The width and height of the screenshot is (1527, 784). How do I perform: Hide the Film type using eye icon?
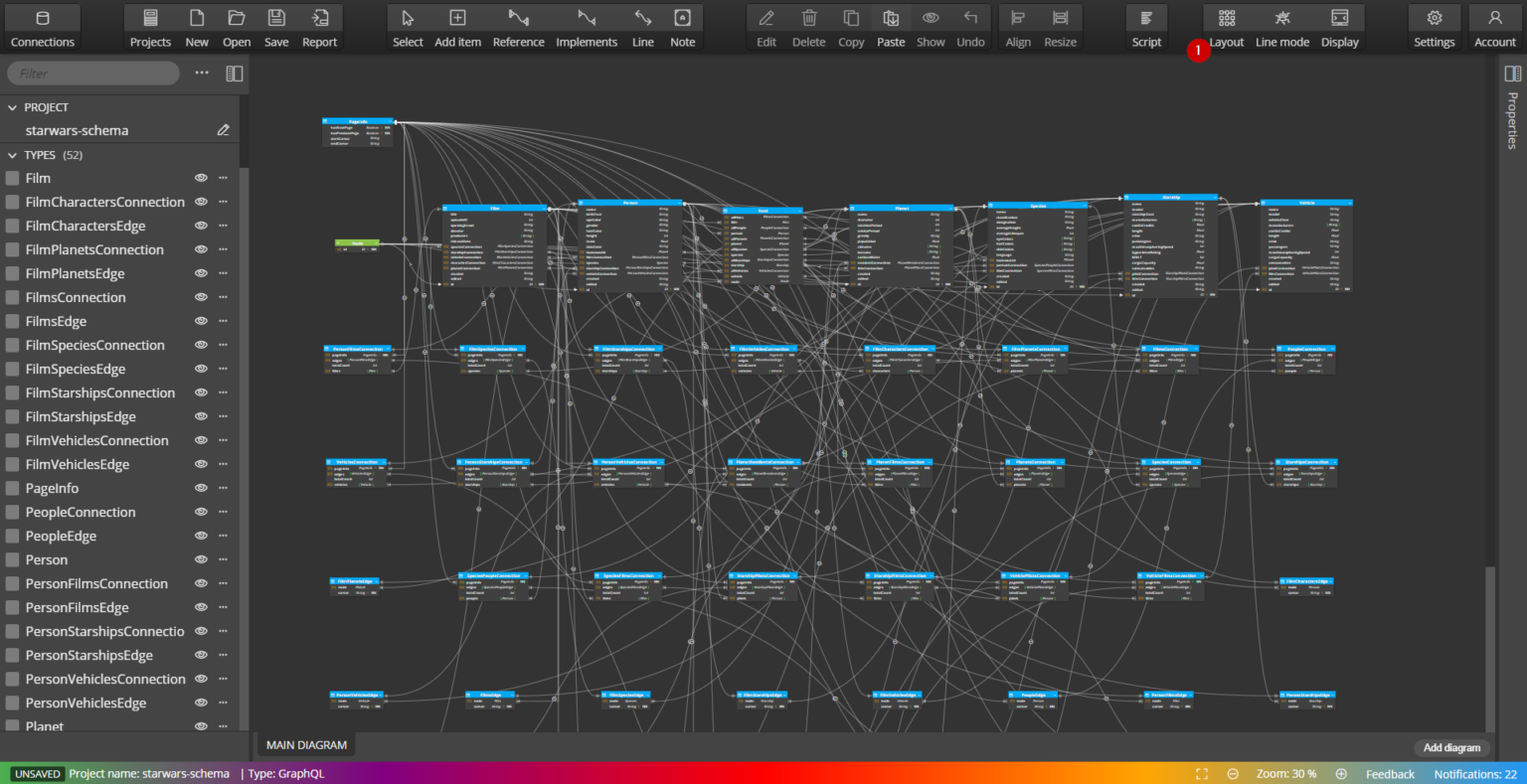[x=201, y=178]
